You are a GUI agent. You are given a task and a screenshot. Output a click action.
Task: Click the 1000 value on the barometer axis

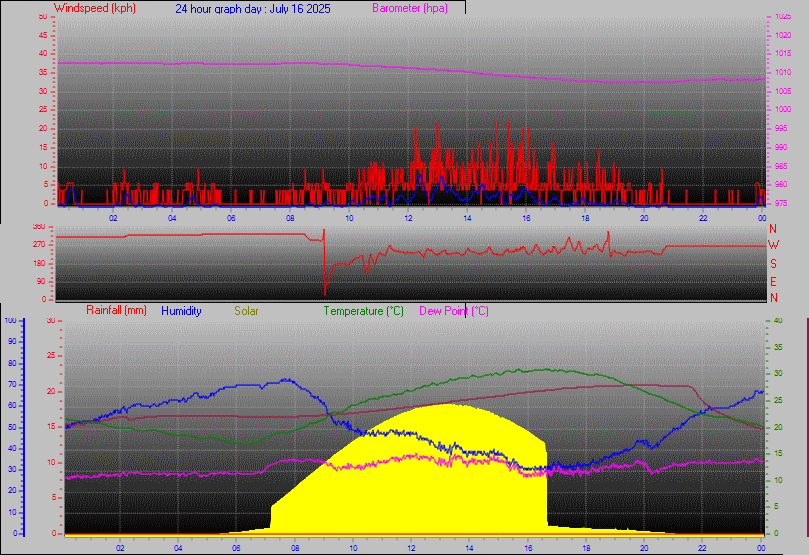pyautogui.click(x=783, y=109)
